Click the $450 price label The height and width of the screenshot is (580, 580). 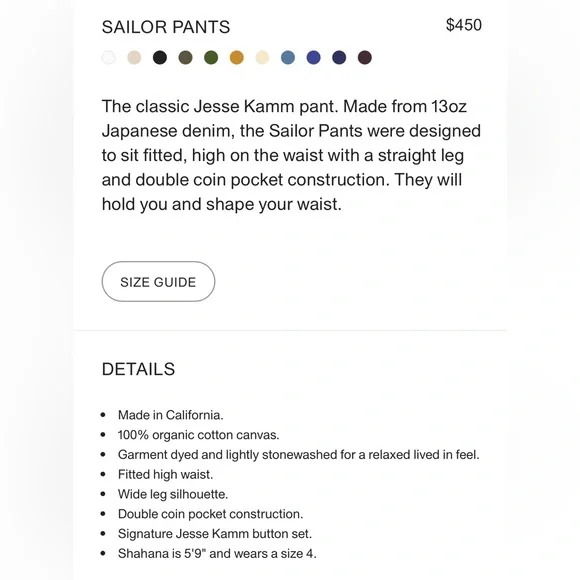click(463, 25)
